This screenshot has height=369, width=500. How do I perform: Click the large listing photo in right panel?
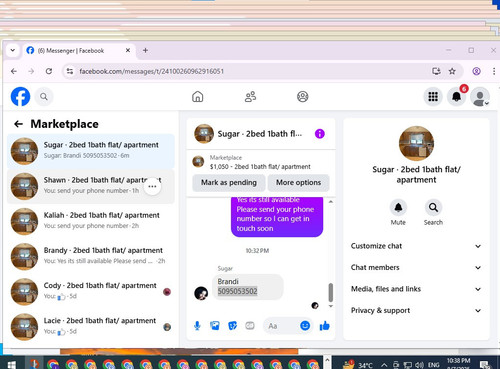[x=416, y=143]
